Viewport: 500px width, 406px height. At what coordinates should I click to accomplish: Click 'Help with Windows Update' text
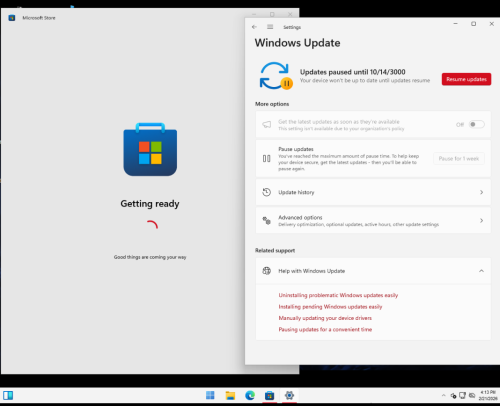(312, 271)
